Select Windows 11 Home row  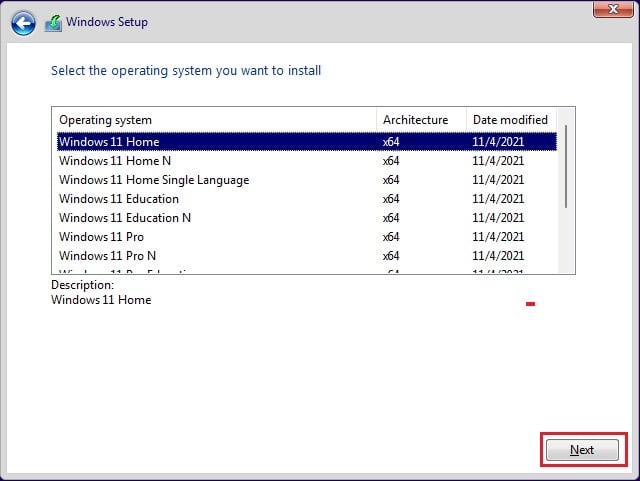(x=307, y=142)
